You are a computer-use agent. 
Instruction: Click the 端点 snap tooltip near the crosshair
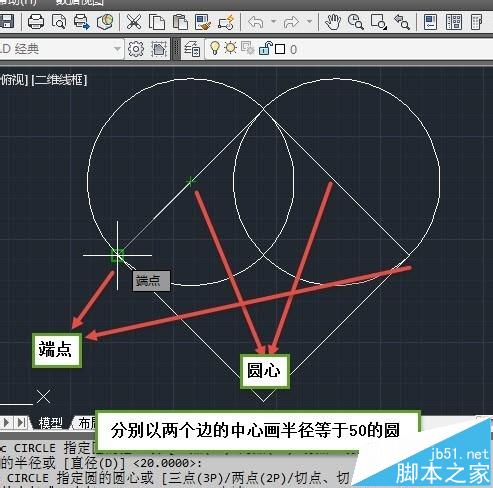(151, 281)
